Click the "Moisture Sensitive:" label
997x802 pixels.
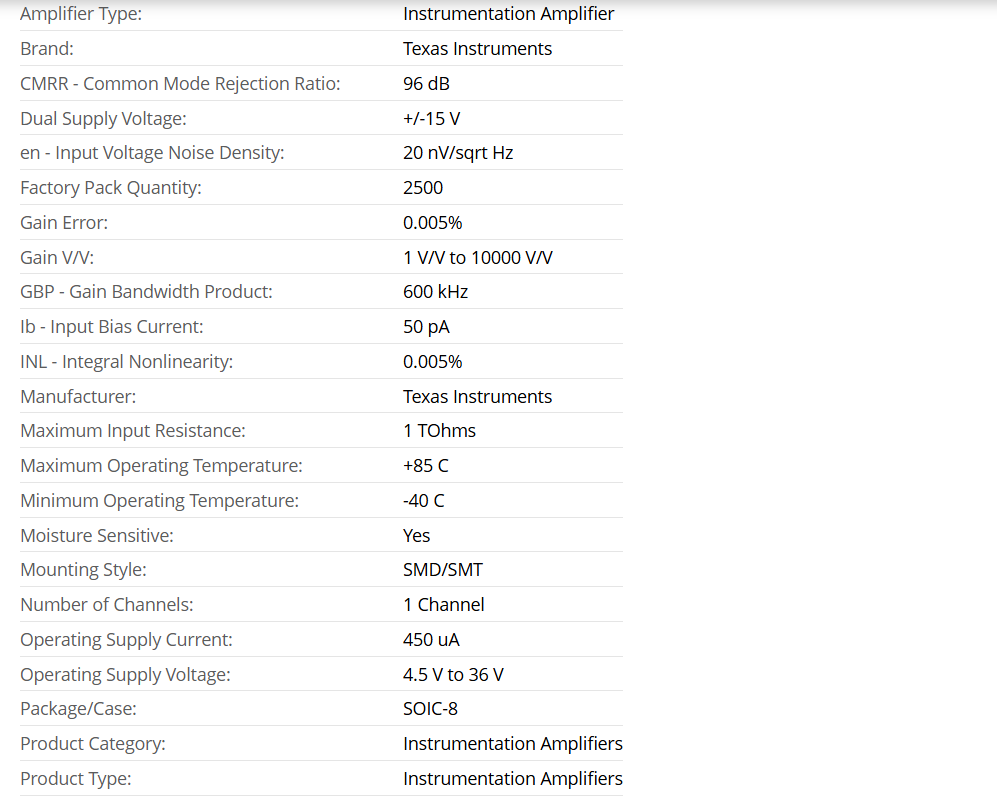tap(97, 536)
